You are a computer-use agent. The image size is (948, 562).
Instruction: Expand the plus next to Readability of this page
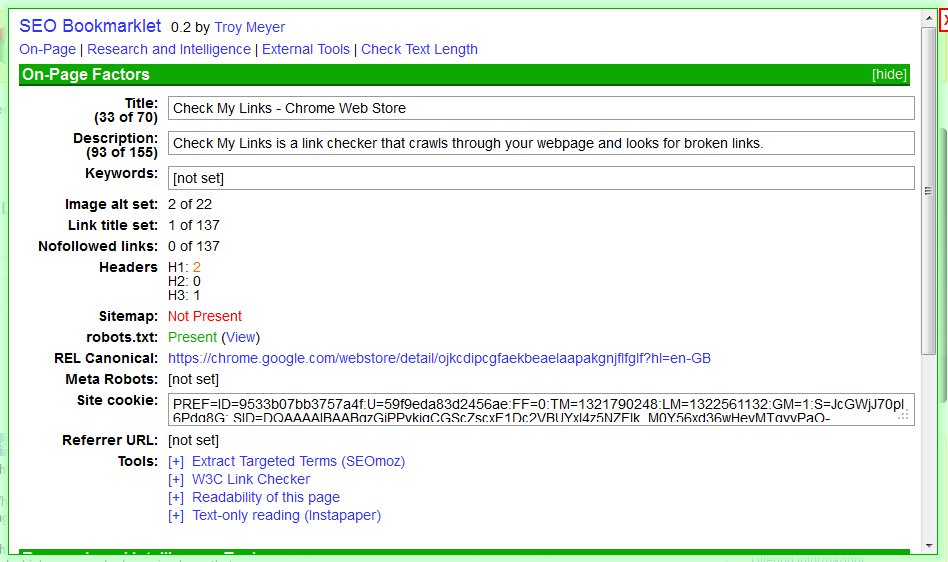point(176,498)
